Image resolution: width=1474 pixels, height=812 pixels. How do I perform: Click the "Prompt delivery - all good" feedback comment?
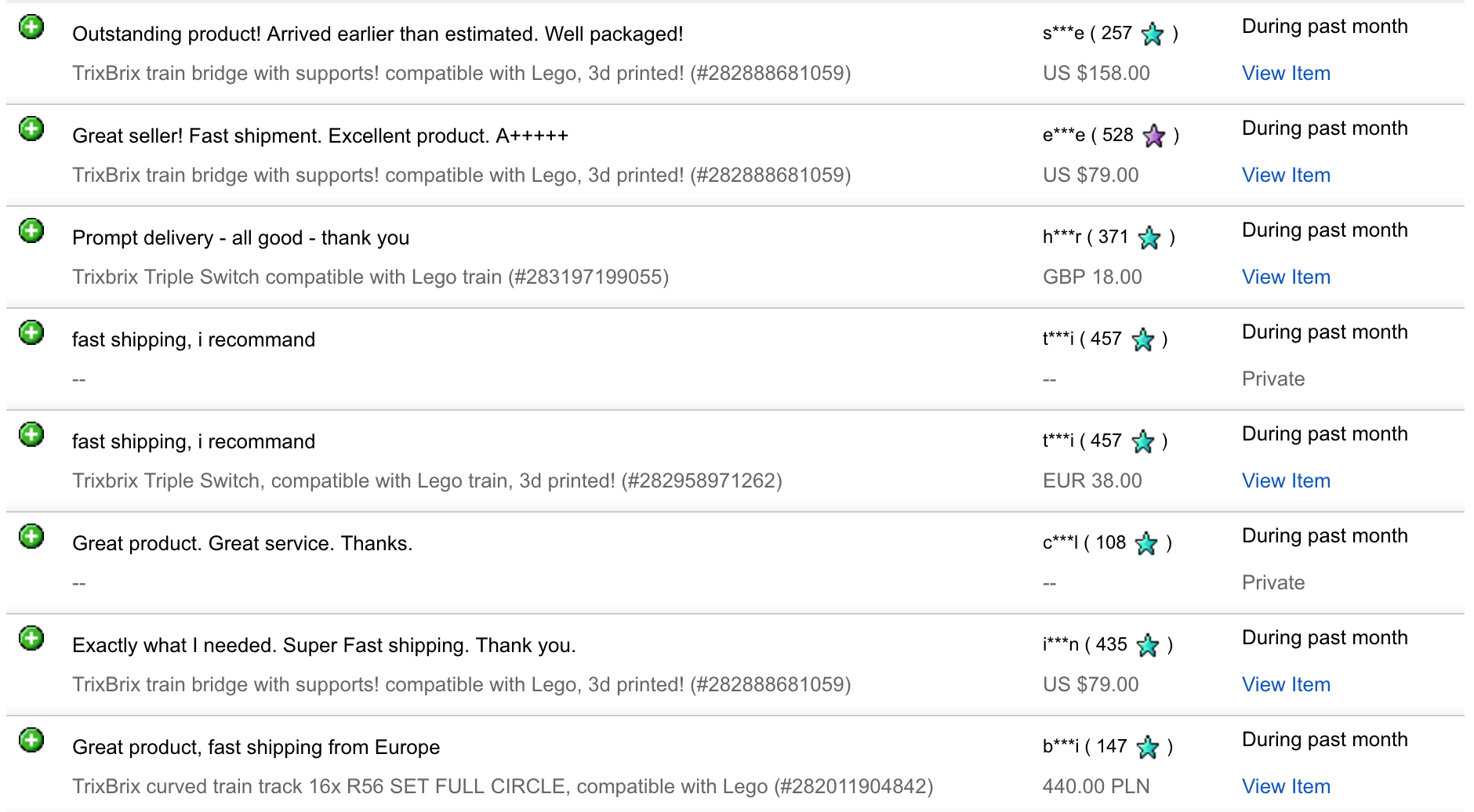(x=241, y=237)
